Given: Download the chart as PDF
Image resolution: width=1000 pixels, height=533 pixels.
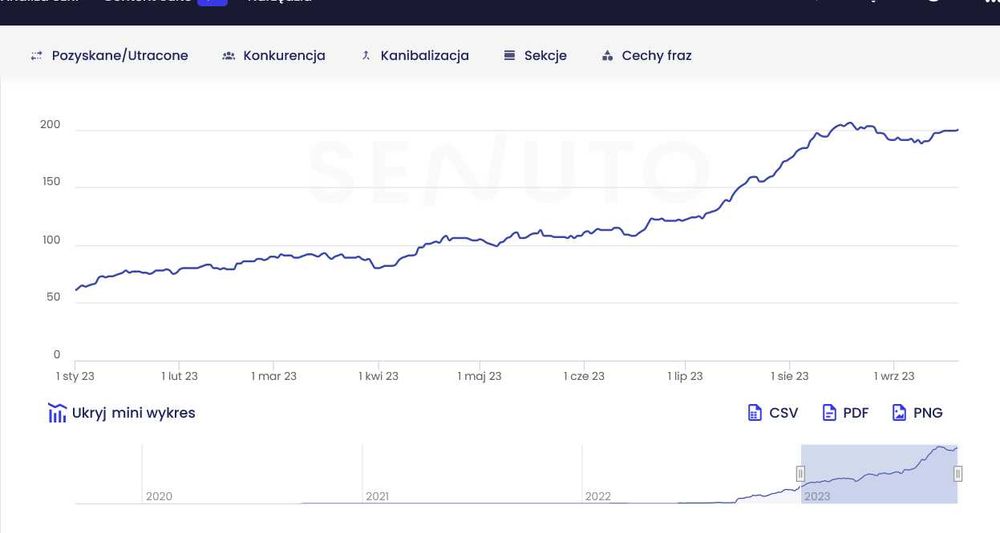Looking at the screenshot, I should [829, 413].
